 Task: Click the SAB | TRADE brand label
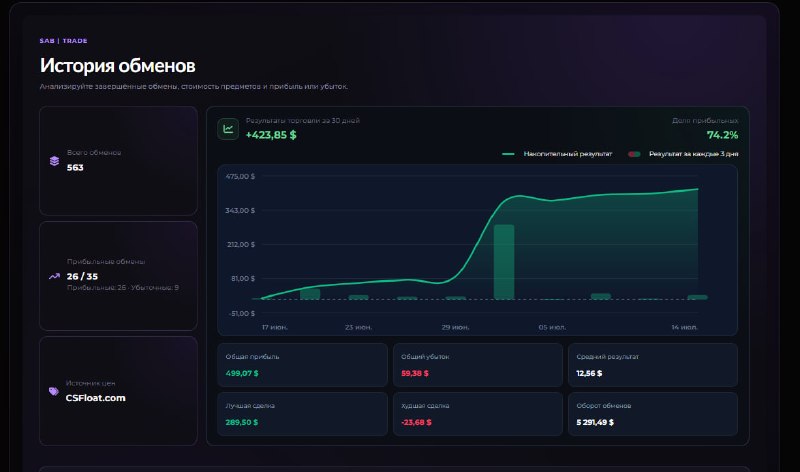click(x=63, y=41)
